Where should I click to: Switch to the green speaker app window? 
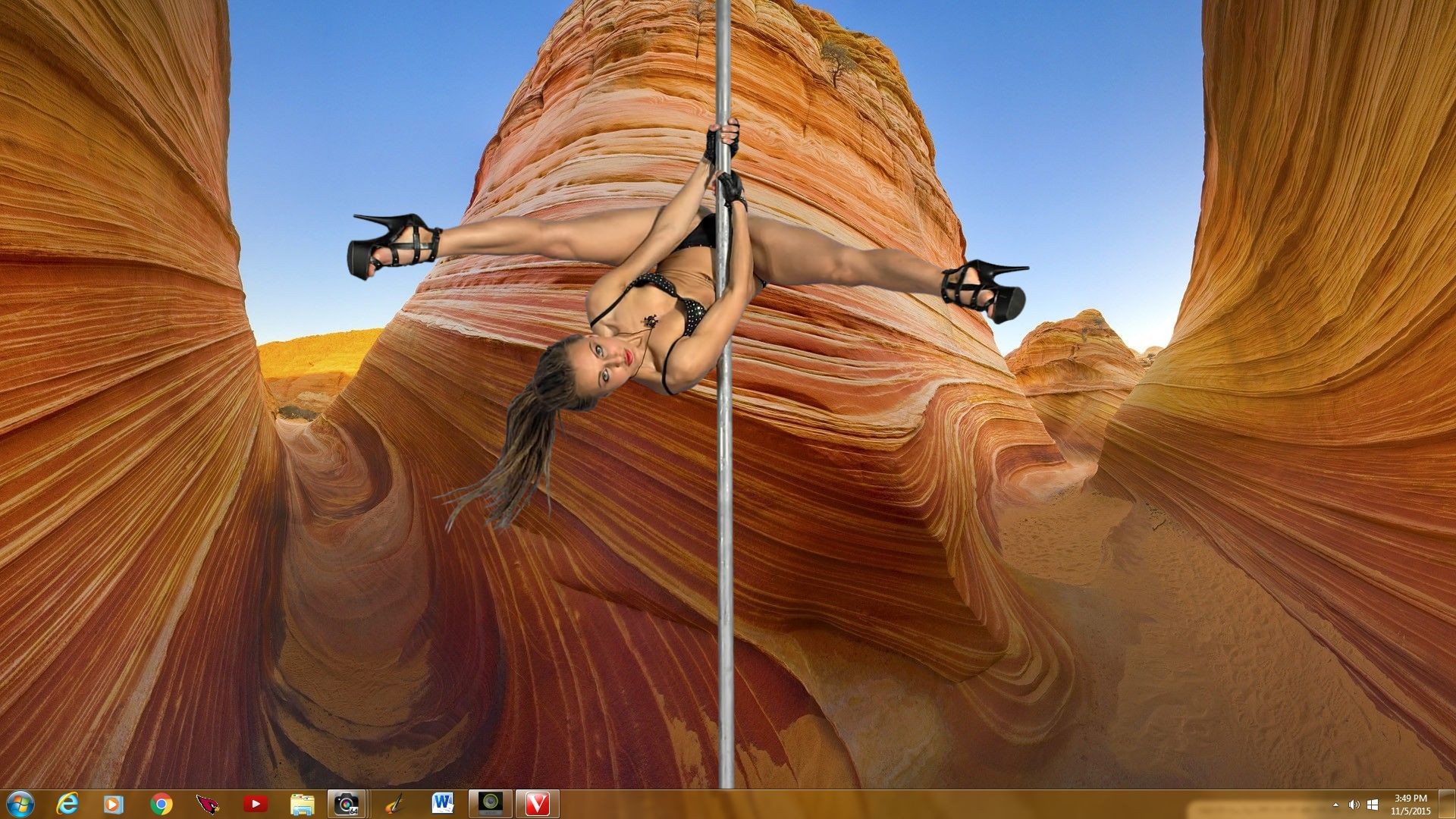[x=490, y=804]
